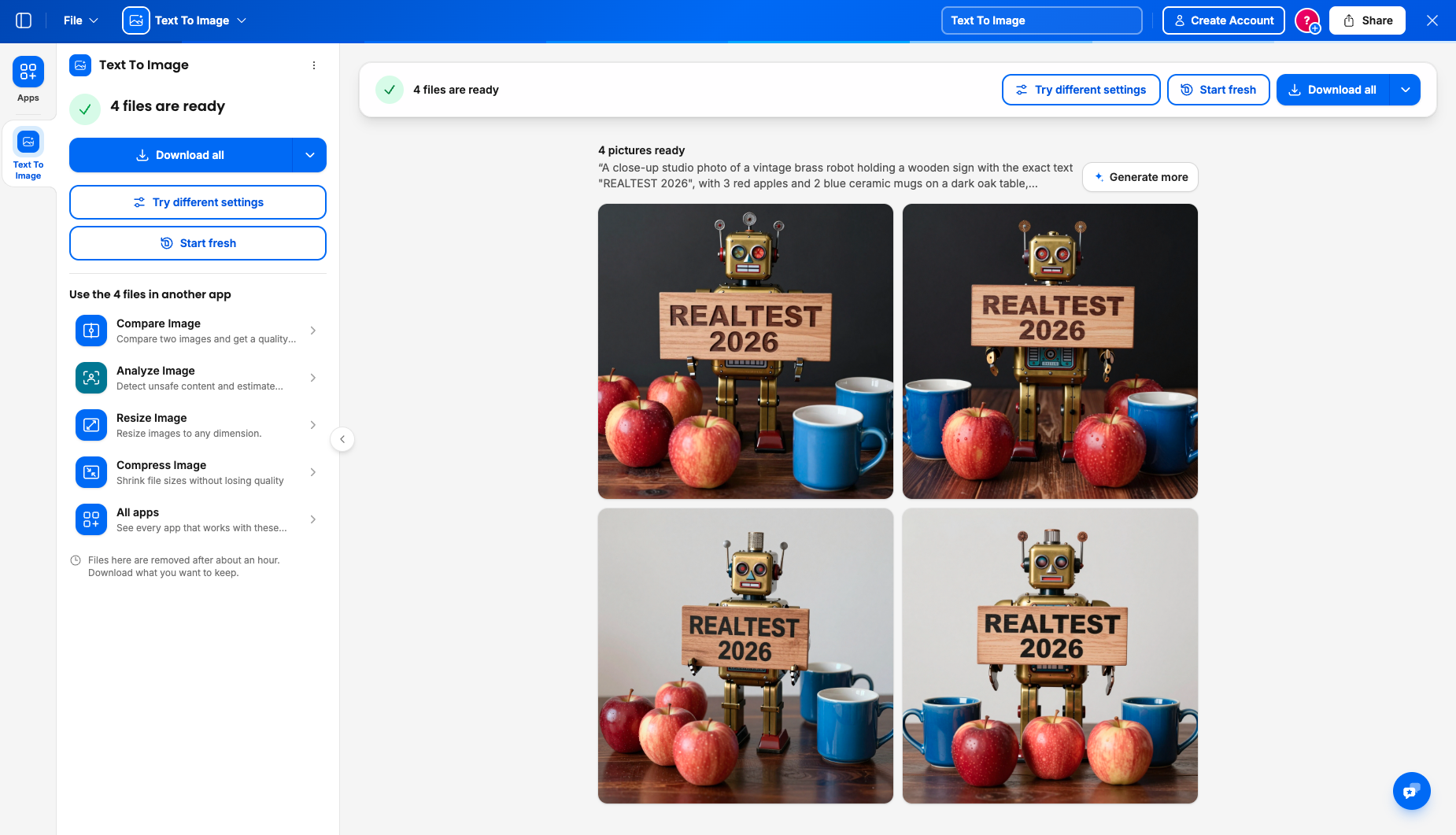Close the app with X icon

(x=1432, y=20)
